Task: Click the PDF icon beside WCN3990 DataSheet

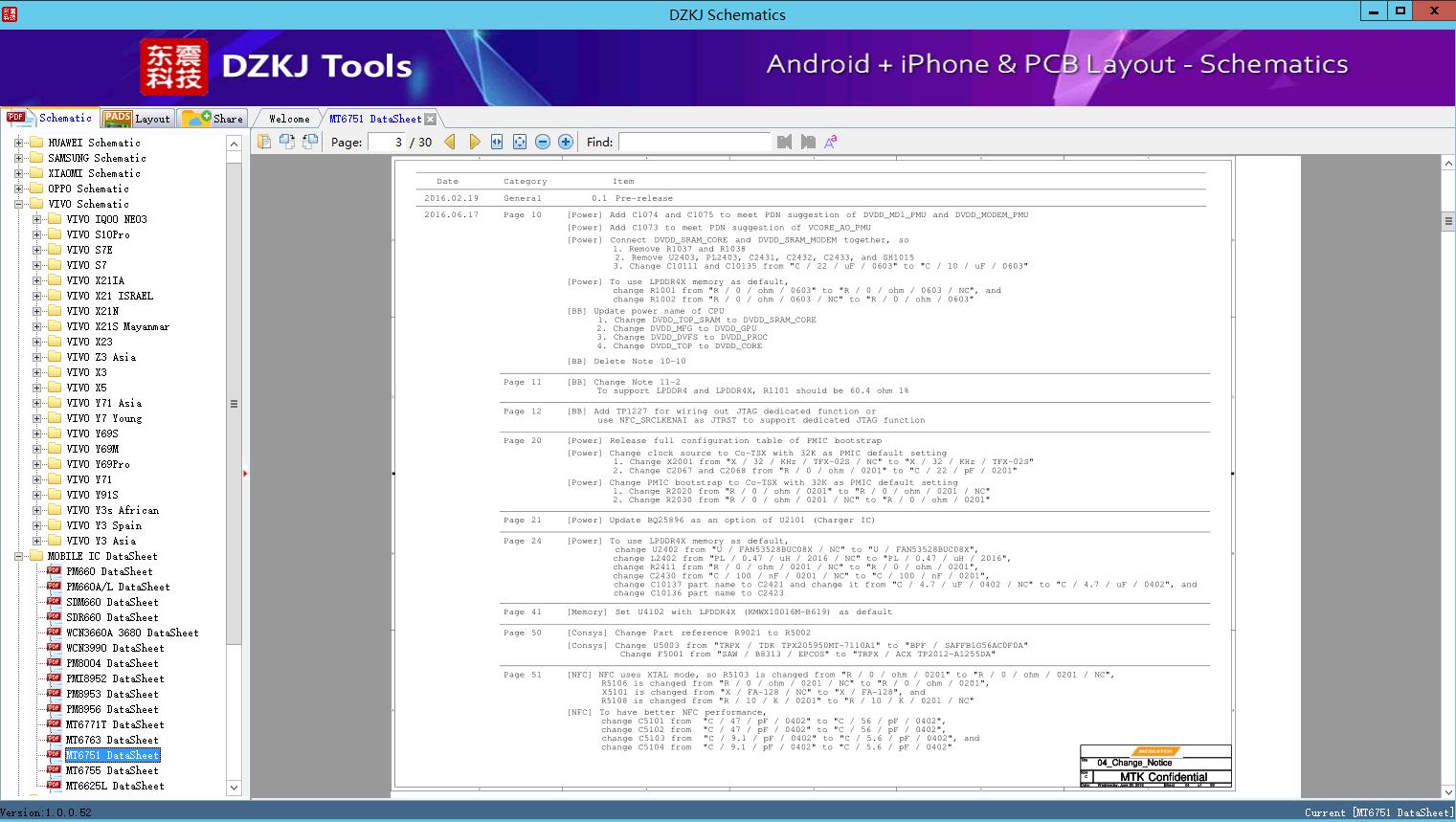Action: tap(55, 648)
